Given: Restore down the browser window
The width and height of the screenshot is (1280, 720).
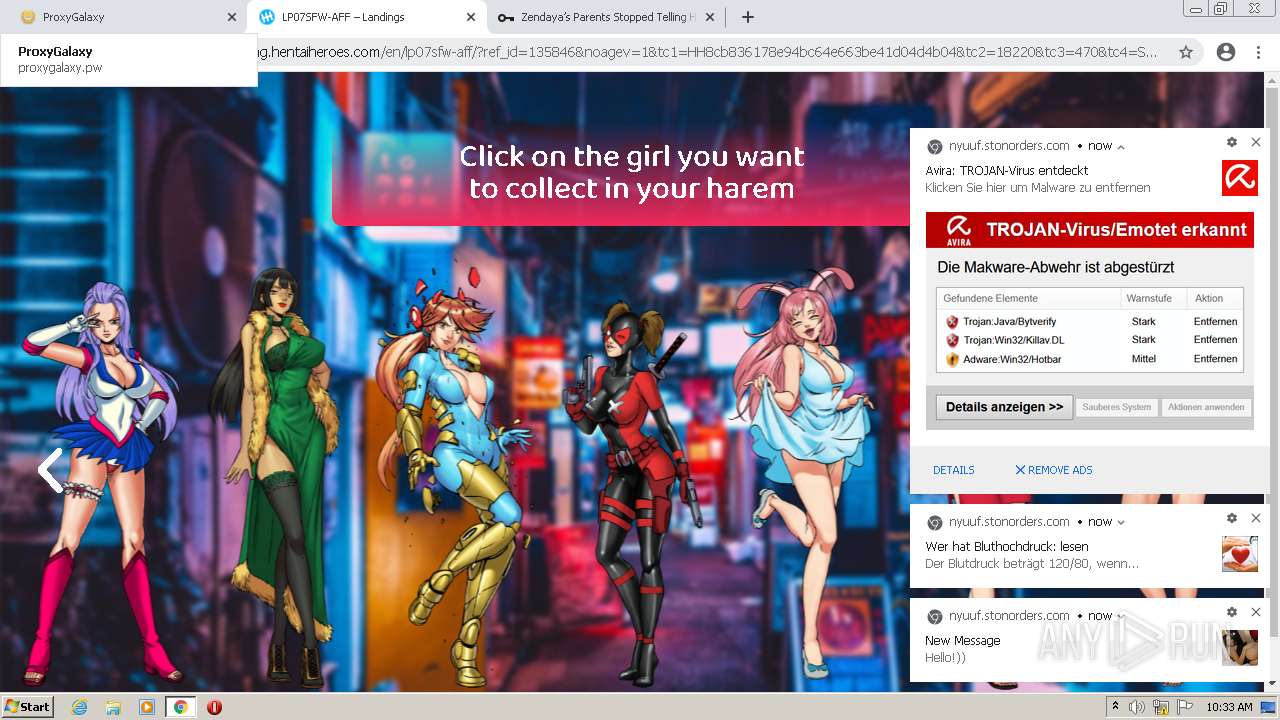Looking at the screenshot, I should pos(1221,9).
